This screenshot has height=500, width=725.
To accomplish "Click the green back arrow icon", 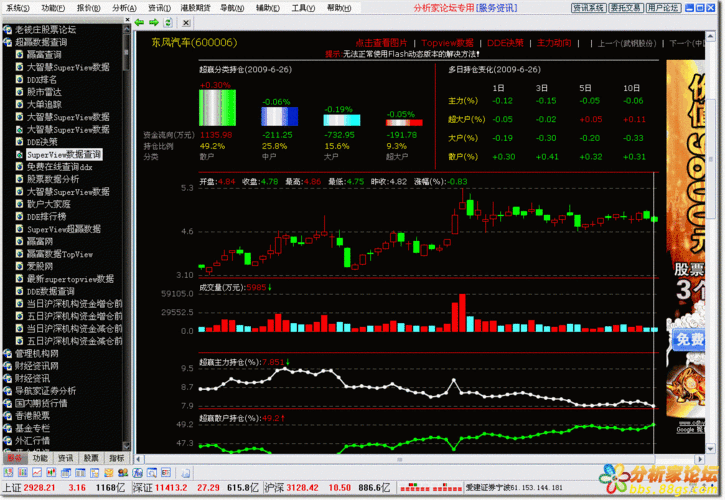I will click(139, 22).
